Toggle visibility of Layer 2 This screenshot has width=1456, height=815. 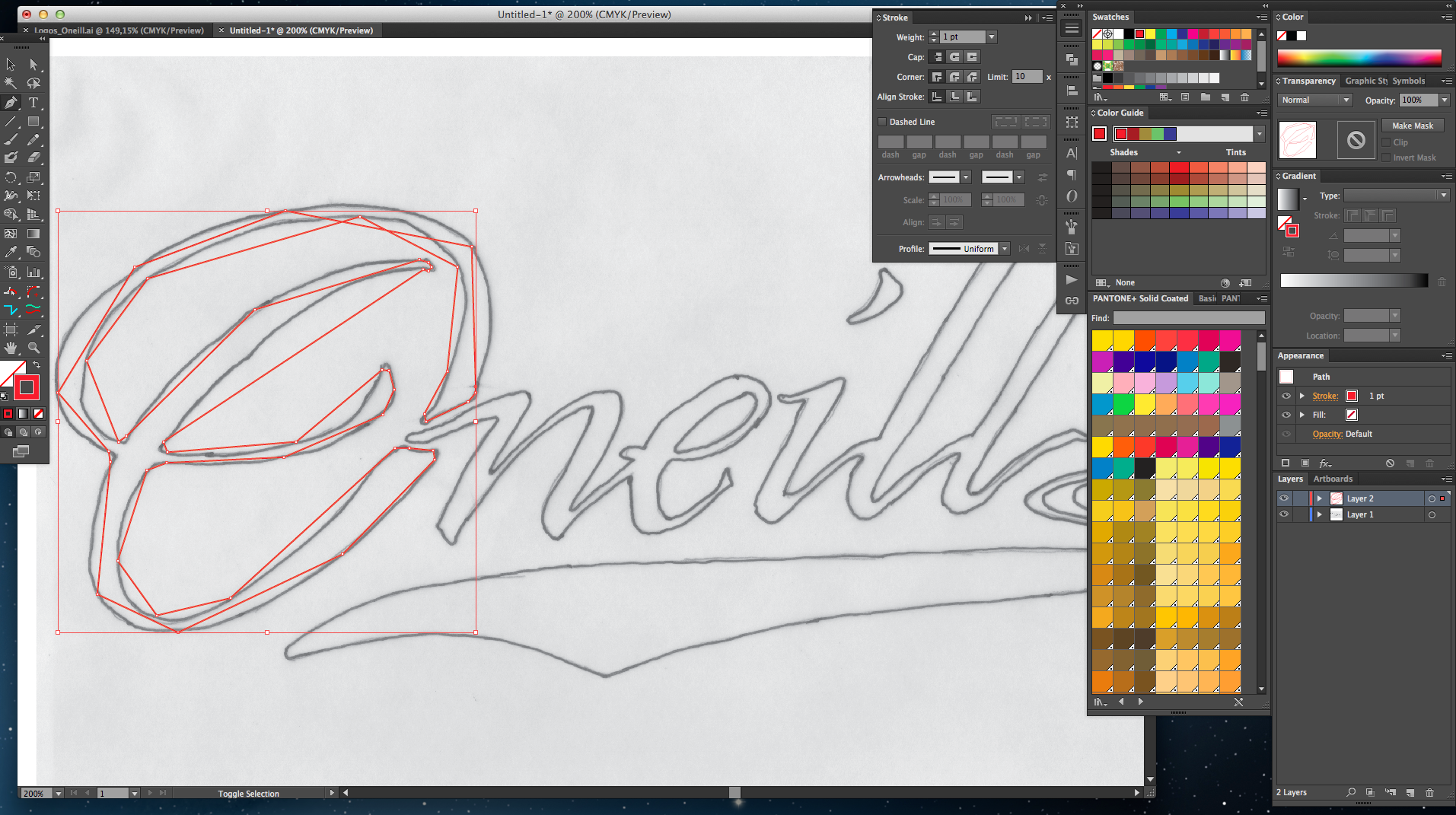coord(1284,498)
